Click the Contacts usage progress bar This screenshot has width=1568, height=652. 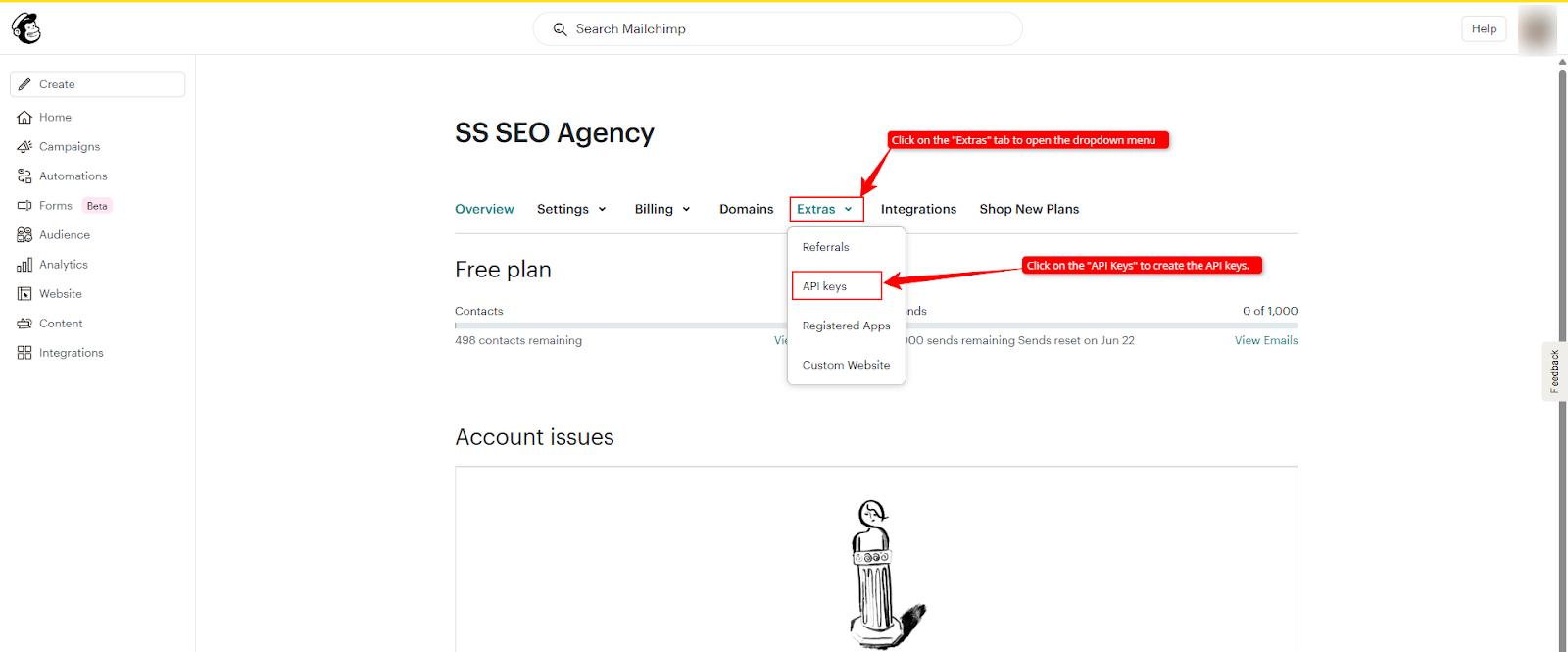620,326
